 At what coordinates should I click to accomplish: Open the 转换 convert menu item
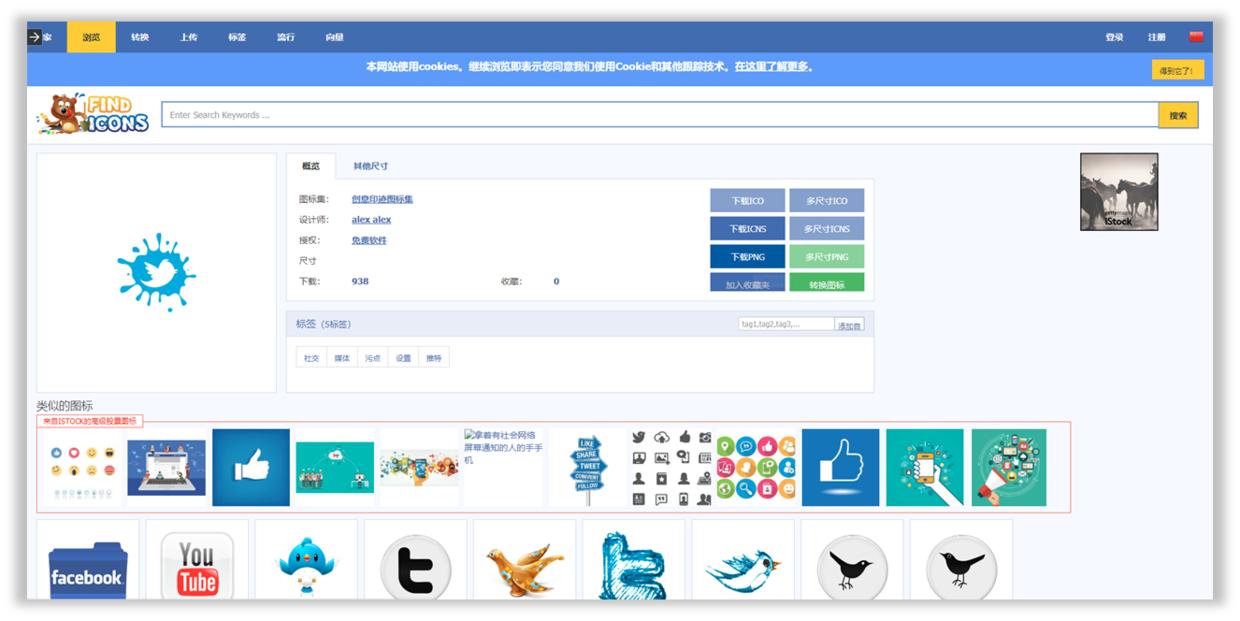pyautogui.click(x=139, y=37)
